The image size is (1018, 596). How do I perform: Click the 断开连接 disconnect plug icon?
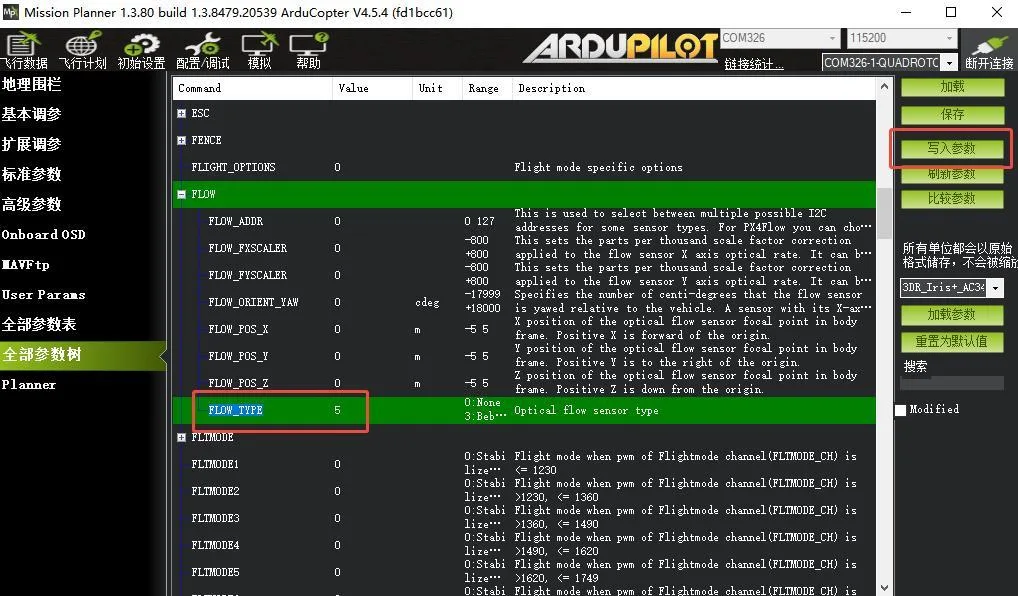989,51
